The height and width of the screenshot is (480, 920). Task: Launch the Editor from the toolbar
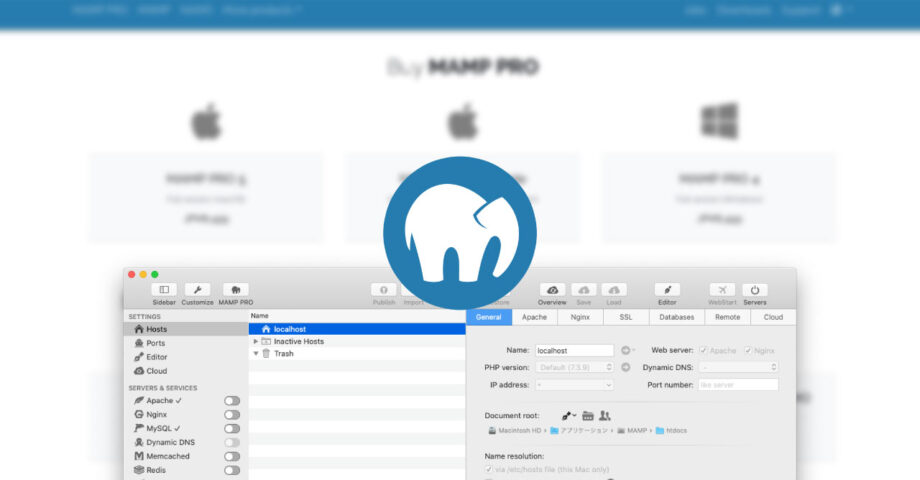[x=667, y=289]
